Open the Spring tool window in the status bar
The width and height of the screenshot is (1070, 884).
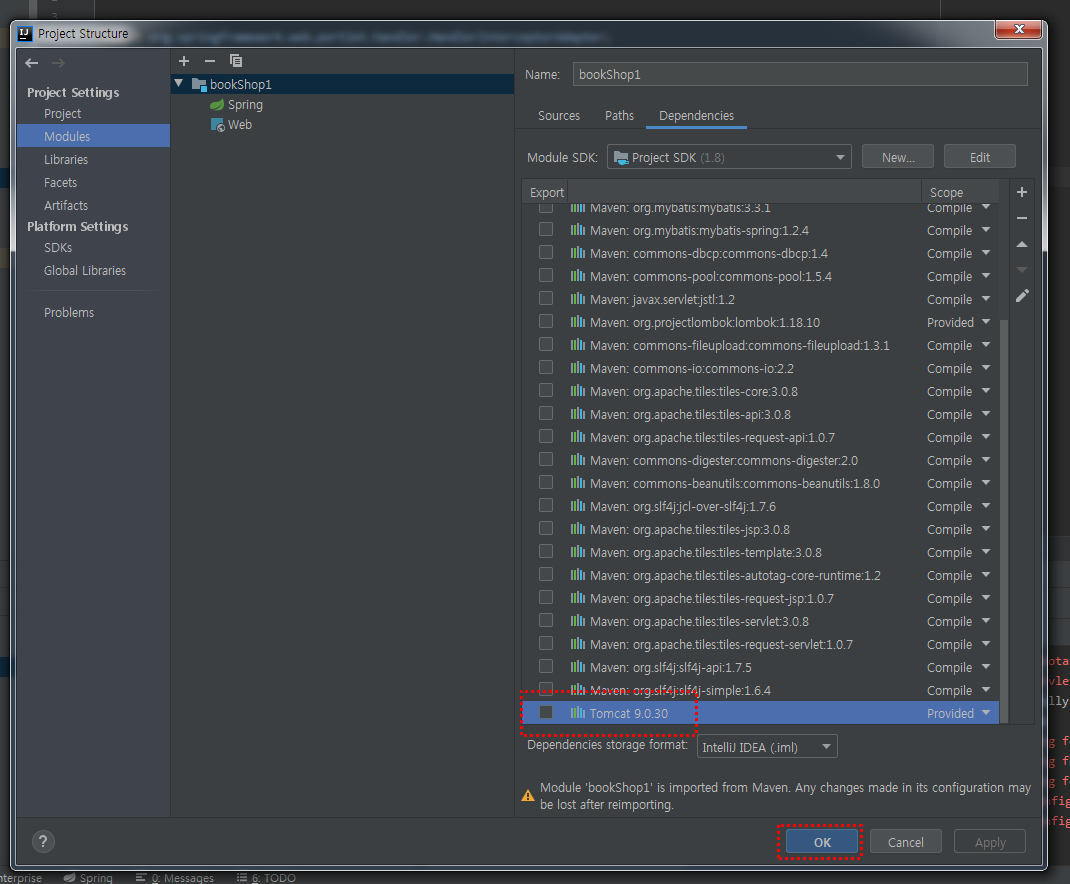[88, 877]
